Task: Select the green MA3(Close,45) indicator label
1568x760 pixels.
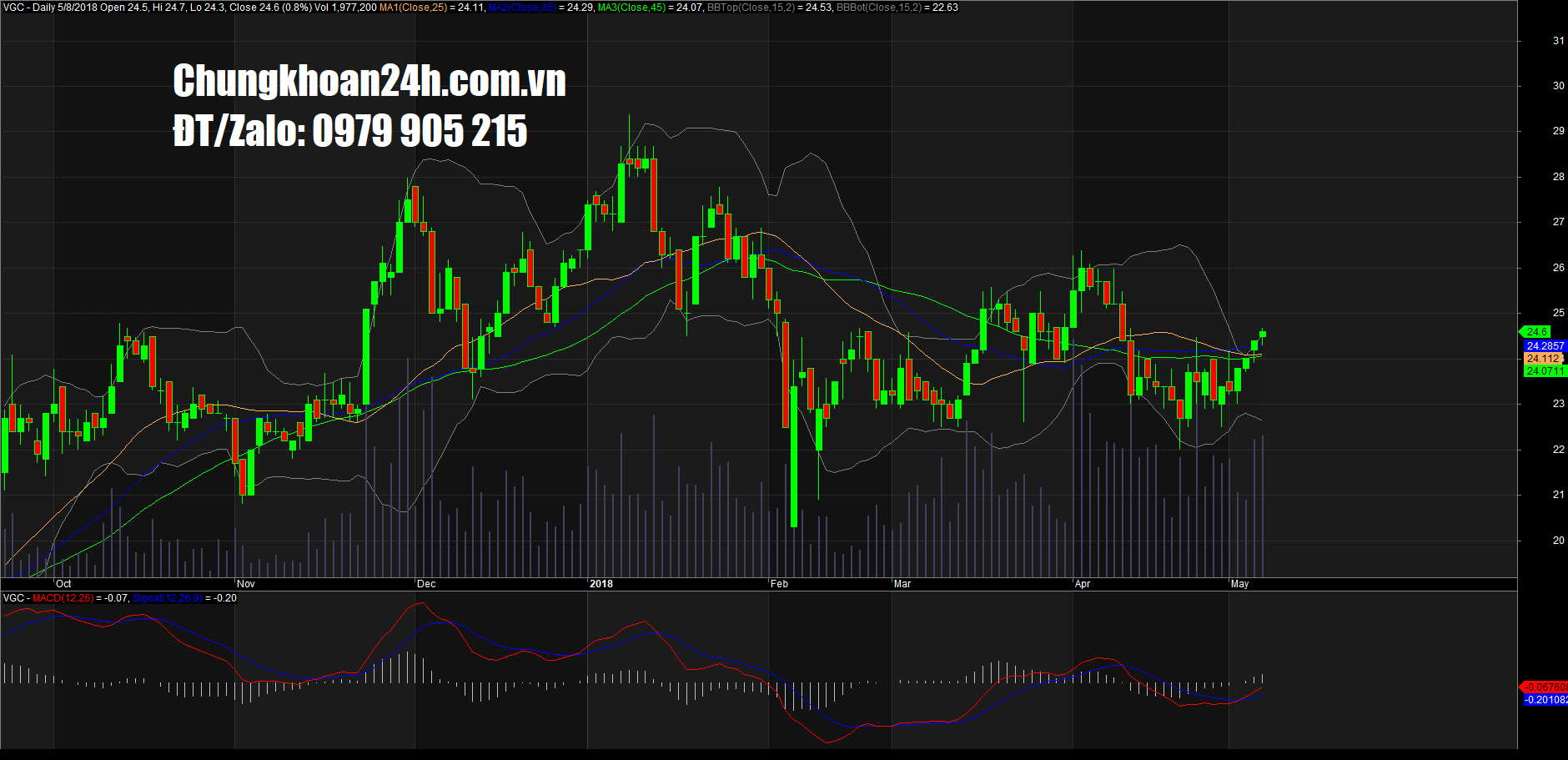Action: [x=631, y=8]
